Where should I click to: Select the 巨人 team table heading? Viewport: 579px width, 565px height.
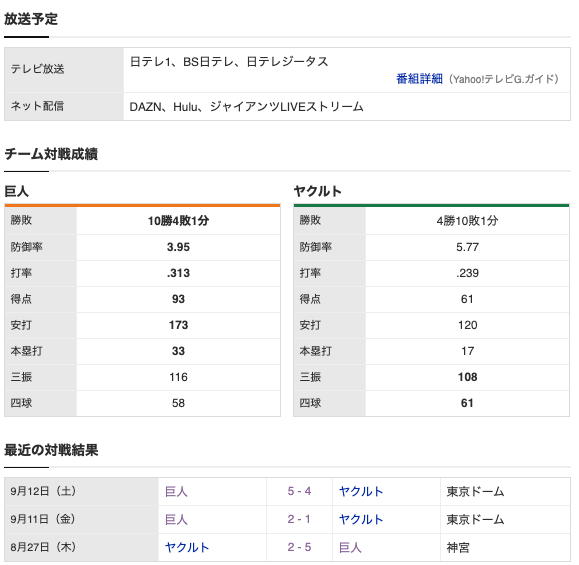coord(16,191)
